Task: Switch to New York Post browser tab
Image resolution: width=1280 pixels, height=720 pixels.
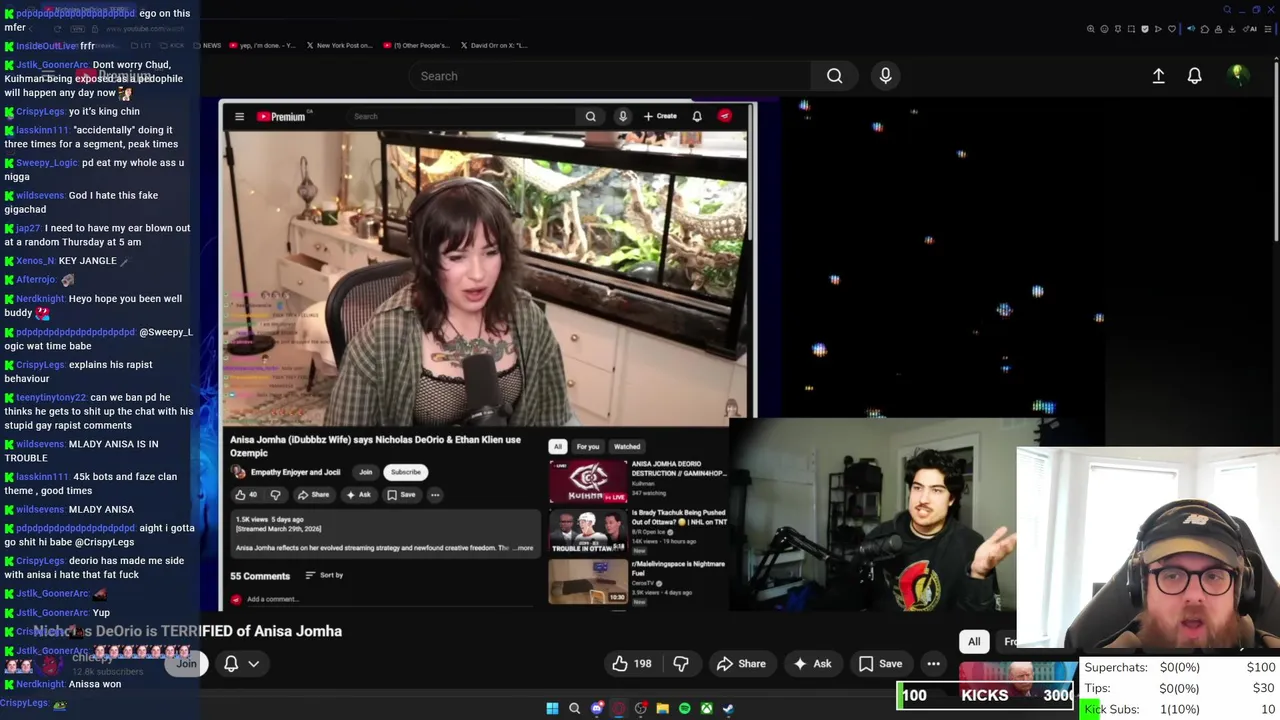Action: (x=339, y=45)
